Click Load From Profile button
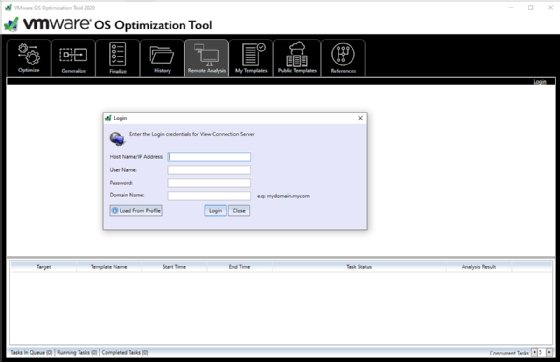560x362 pixels. click(136, 211)
